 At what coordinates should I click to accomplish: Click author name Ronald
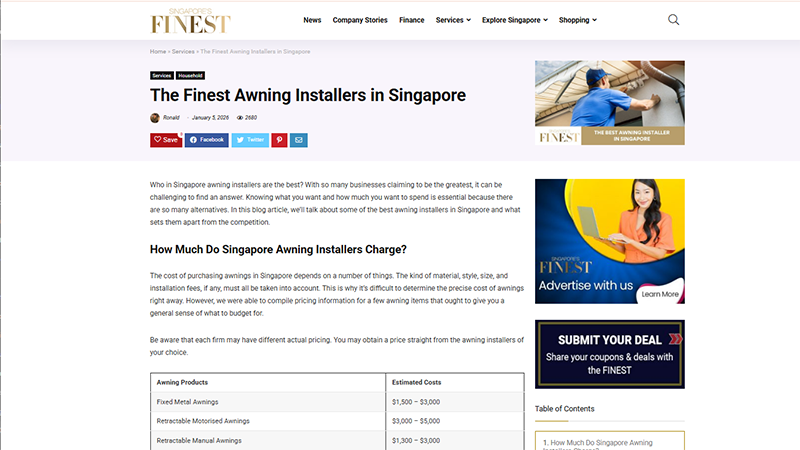(x=171, y=118)
